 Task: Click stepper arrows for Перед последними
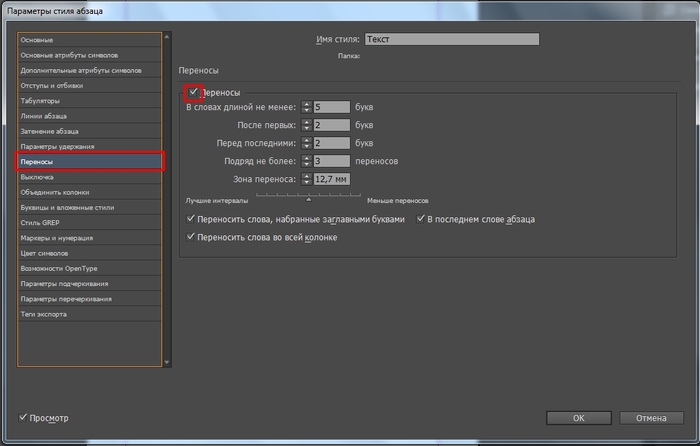pos(307,143)
